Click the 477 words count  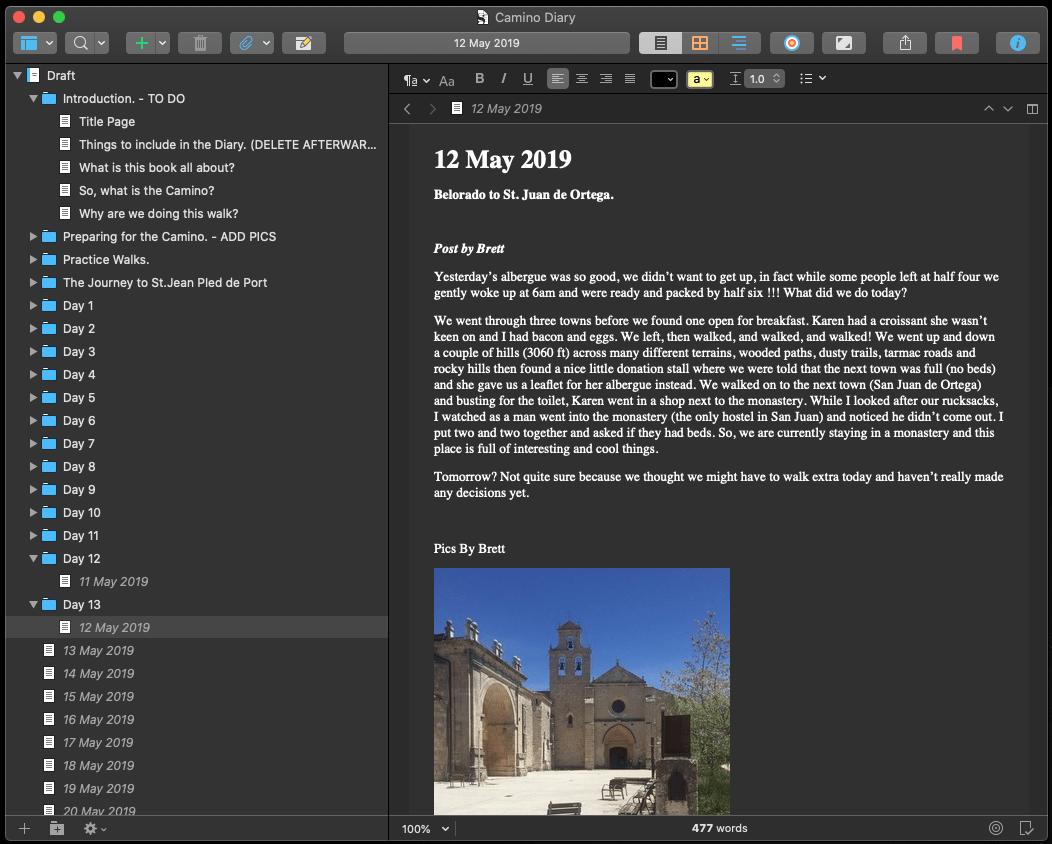point(719,829)
